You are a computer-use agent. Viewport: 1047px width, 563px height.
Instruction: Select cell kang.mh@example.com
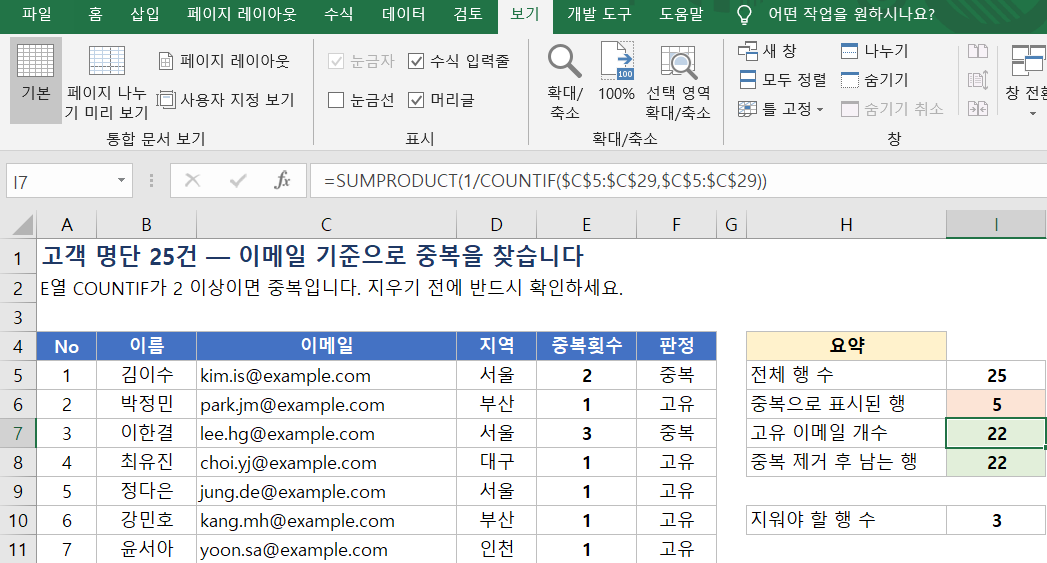[326, 520]
